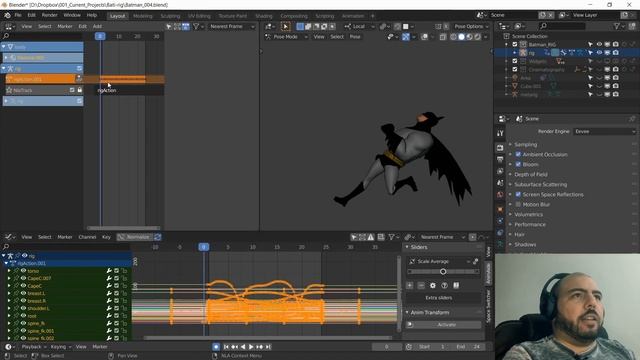Switch to rendered viewport shading
The width and height of the screenshot is (640, 360).
click(477, 37)
